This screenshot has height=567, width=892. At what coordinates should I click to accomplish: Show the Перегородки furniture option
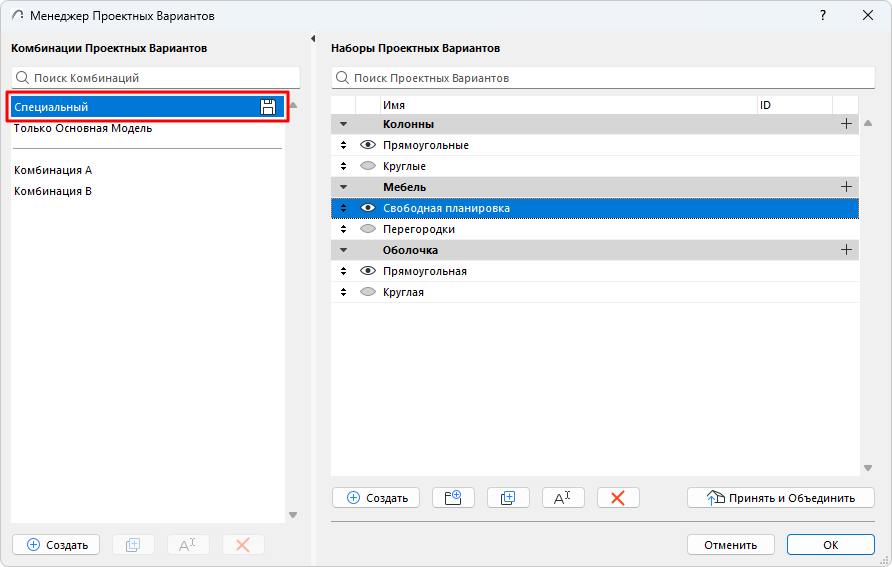click(x=367, y=229)
